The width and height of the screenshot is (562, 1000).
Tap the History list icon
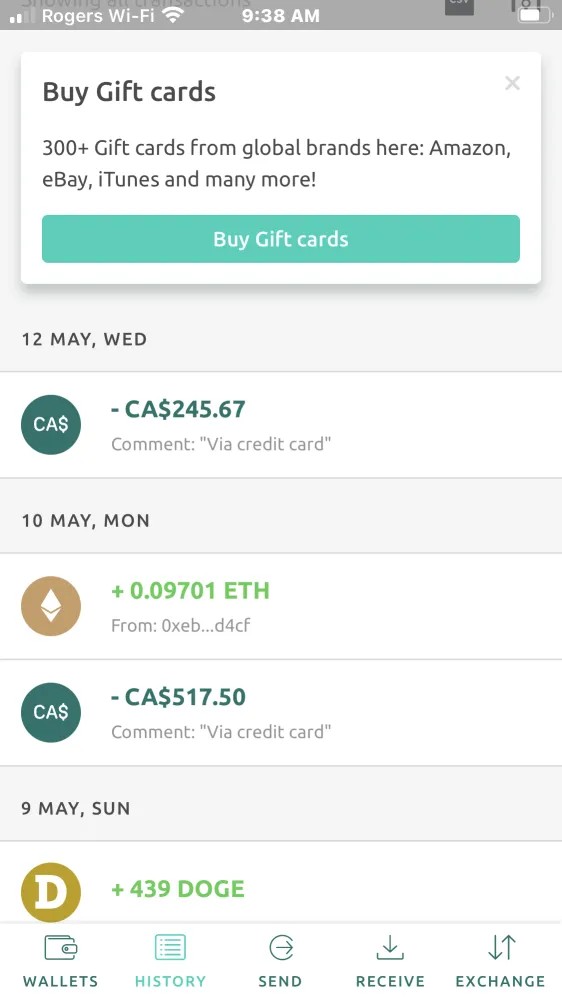coord(170,948)
